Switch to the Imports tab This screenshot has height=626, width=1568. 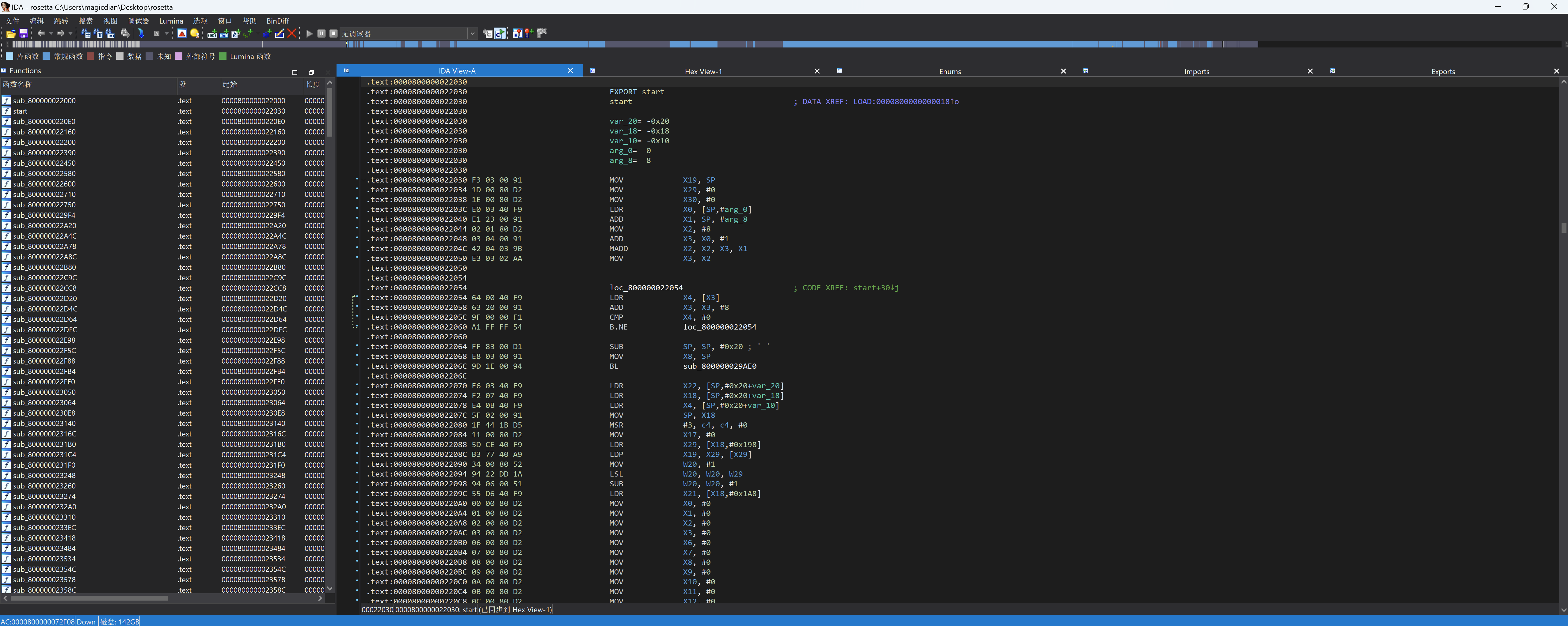click(1196, 71)
